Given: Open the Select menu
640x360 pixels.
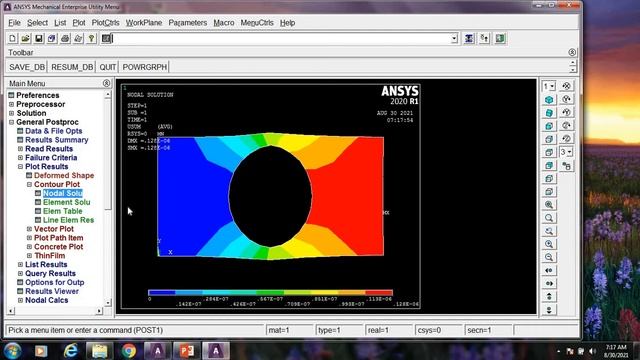Looking at the screenshot, I should 38,23.
